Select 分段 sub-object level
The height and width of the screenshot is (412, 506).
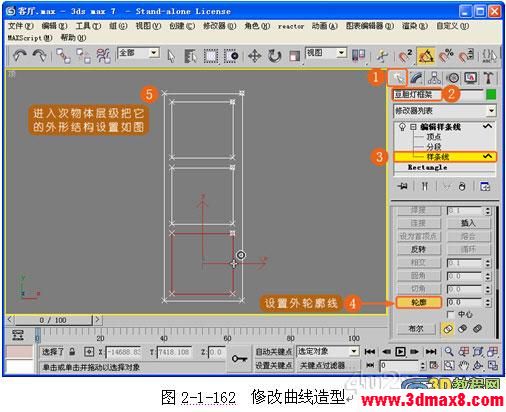(x=434, y=147)
